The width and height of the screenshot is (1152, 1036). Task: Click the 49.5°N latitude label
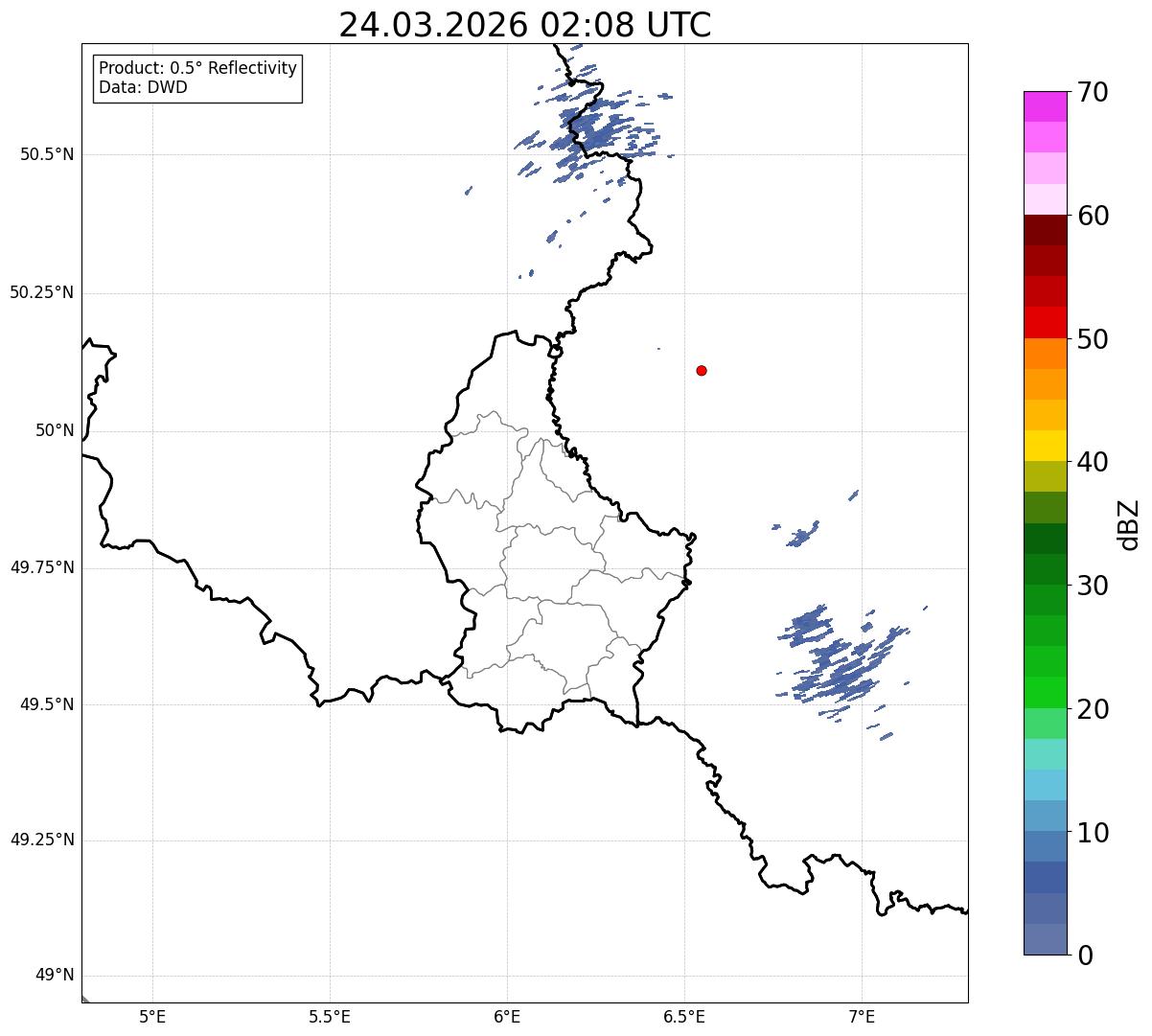[x=47, y=704]
